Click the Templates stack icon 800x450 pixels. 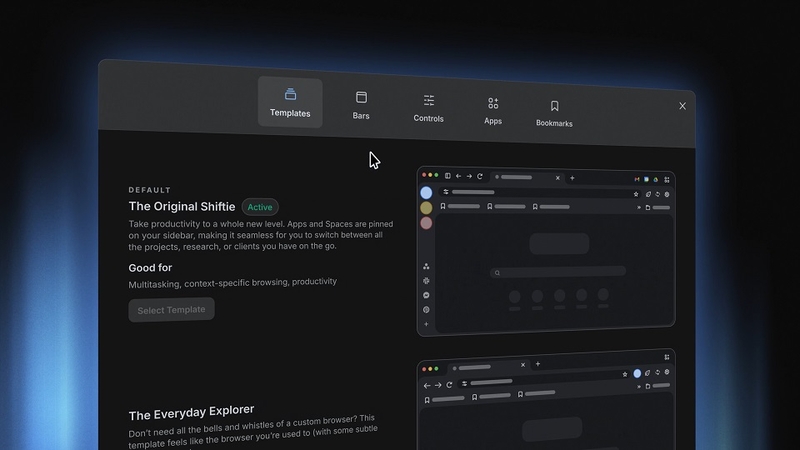pyautogui.click(x=290, y=94)
